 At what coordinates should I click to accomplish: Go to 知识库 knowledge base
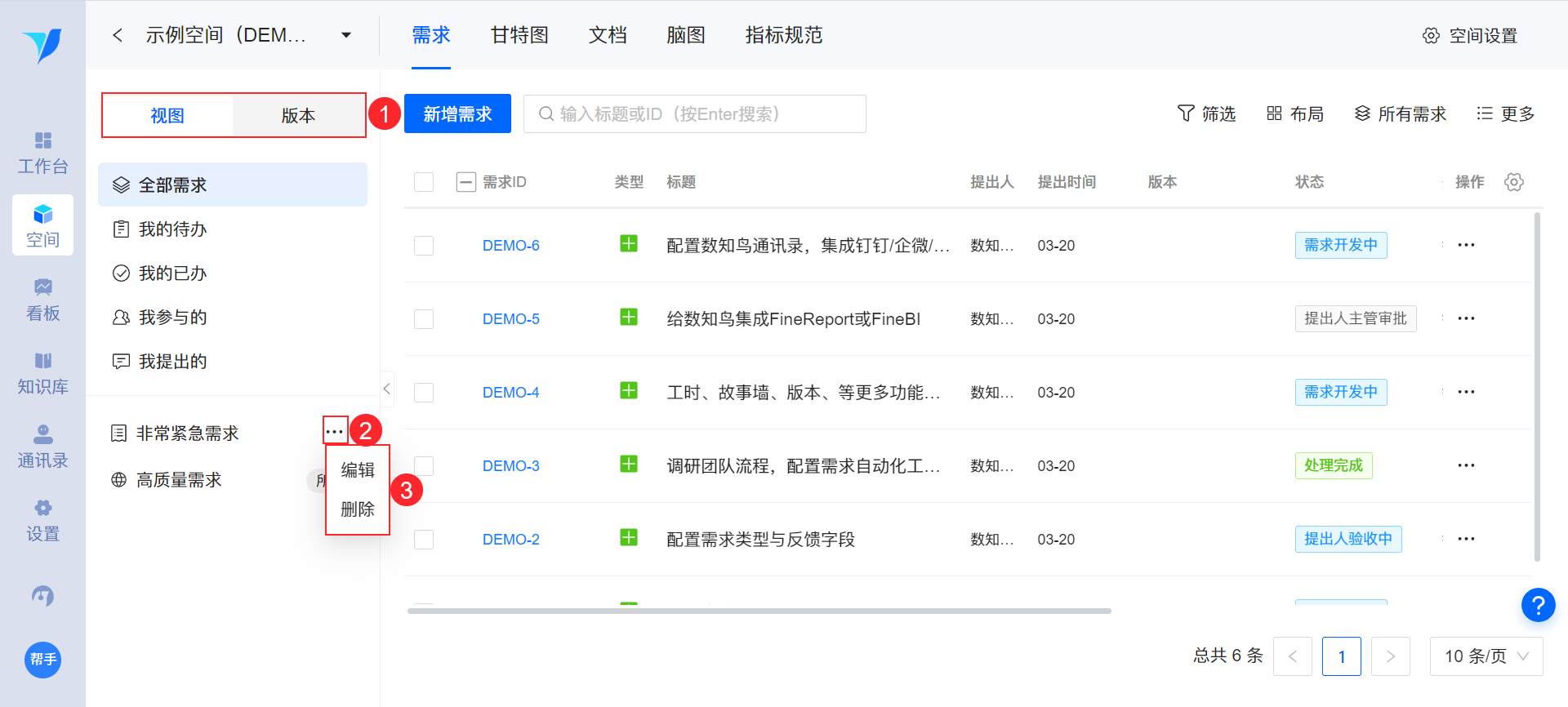pos(42,373)
